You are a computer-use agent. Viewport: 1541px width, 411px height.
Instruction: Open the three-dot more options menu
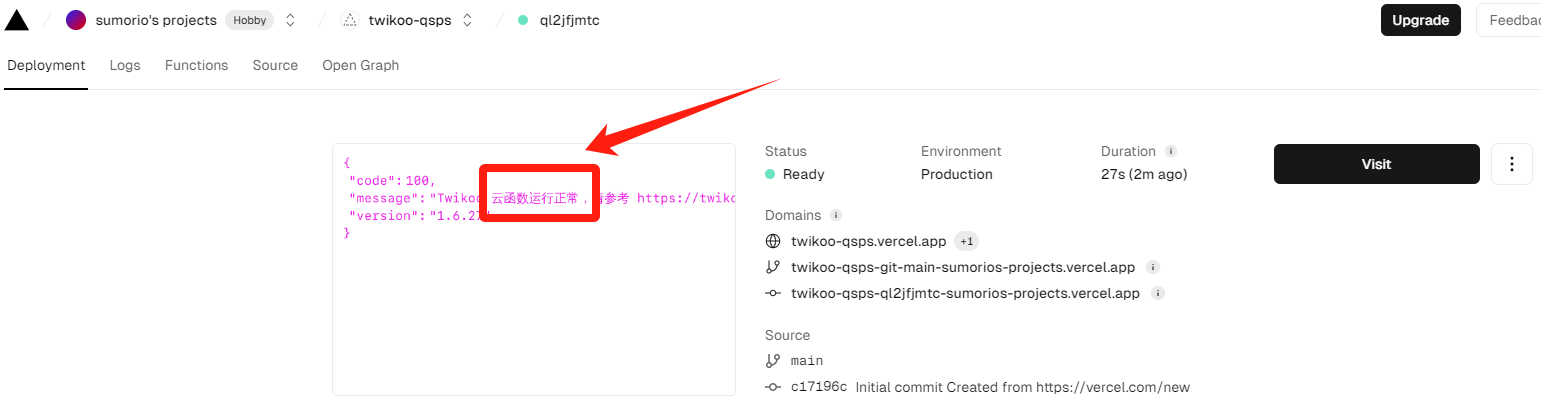pos(1512,164)
